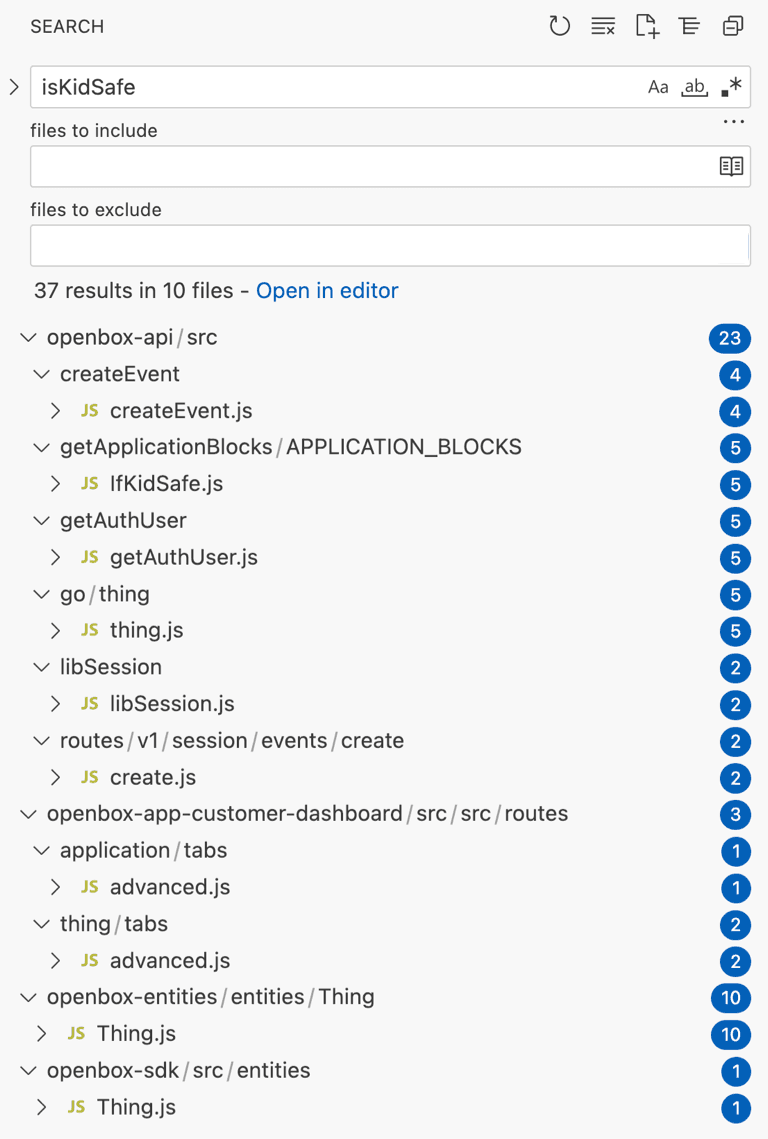Open a new Search Editor
The width and height of the screenshot is (768, 1139).
pyautogui.click(x=646, y=26)
